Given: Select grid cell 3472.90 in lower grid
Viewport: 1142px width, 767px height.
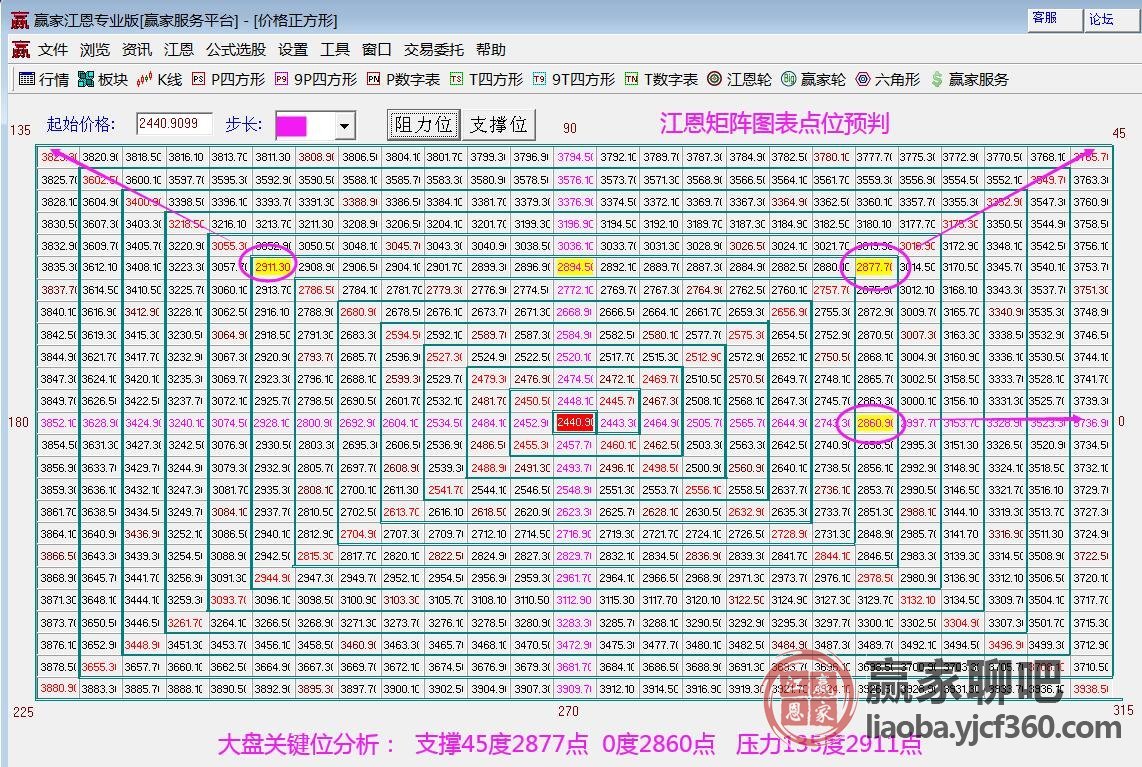Looking at the screenshot, I should (x=575, y=645).
